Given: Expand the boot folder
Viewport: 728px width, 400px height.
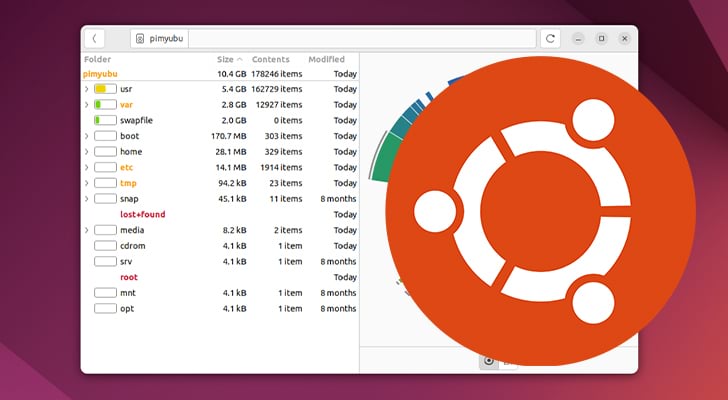Looking at the screenshot, I should click(87, 136).
